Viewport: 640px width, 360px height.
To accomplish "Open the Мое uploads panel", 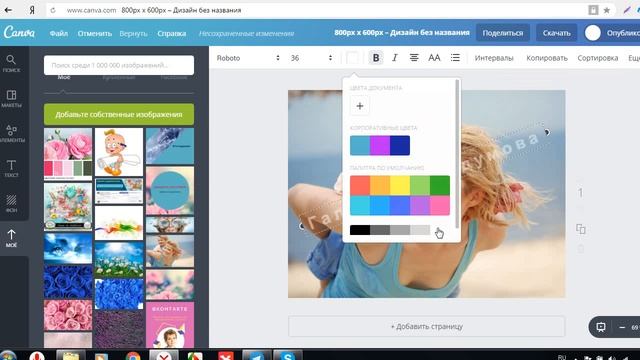I will pos(11,238).
